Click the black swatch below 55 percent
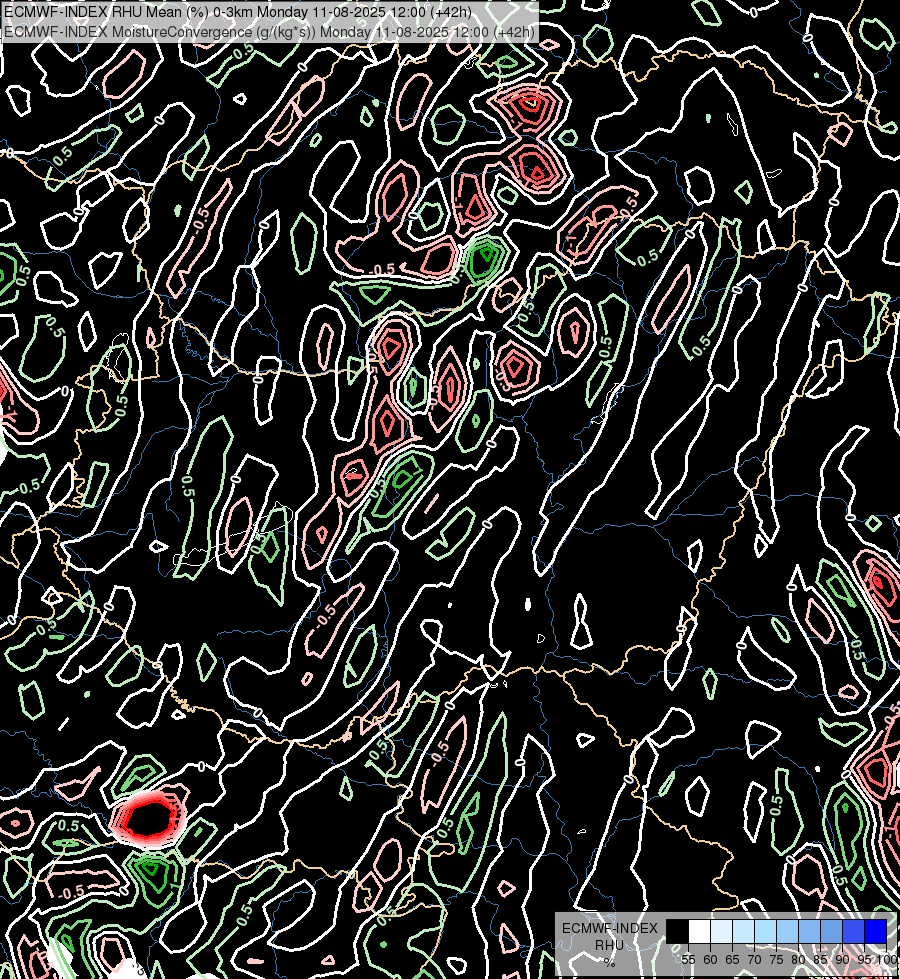The image size is (900, 979). [x=677, y=932]
